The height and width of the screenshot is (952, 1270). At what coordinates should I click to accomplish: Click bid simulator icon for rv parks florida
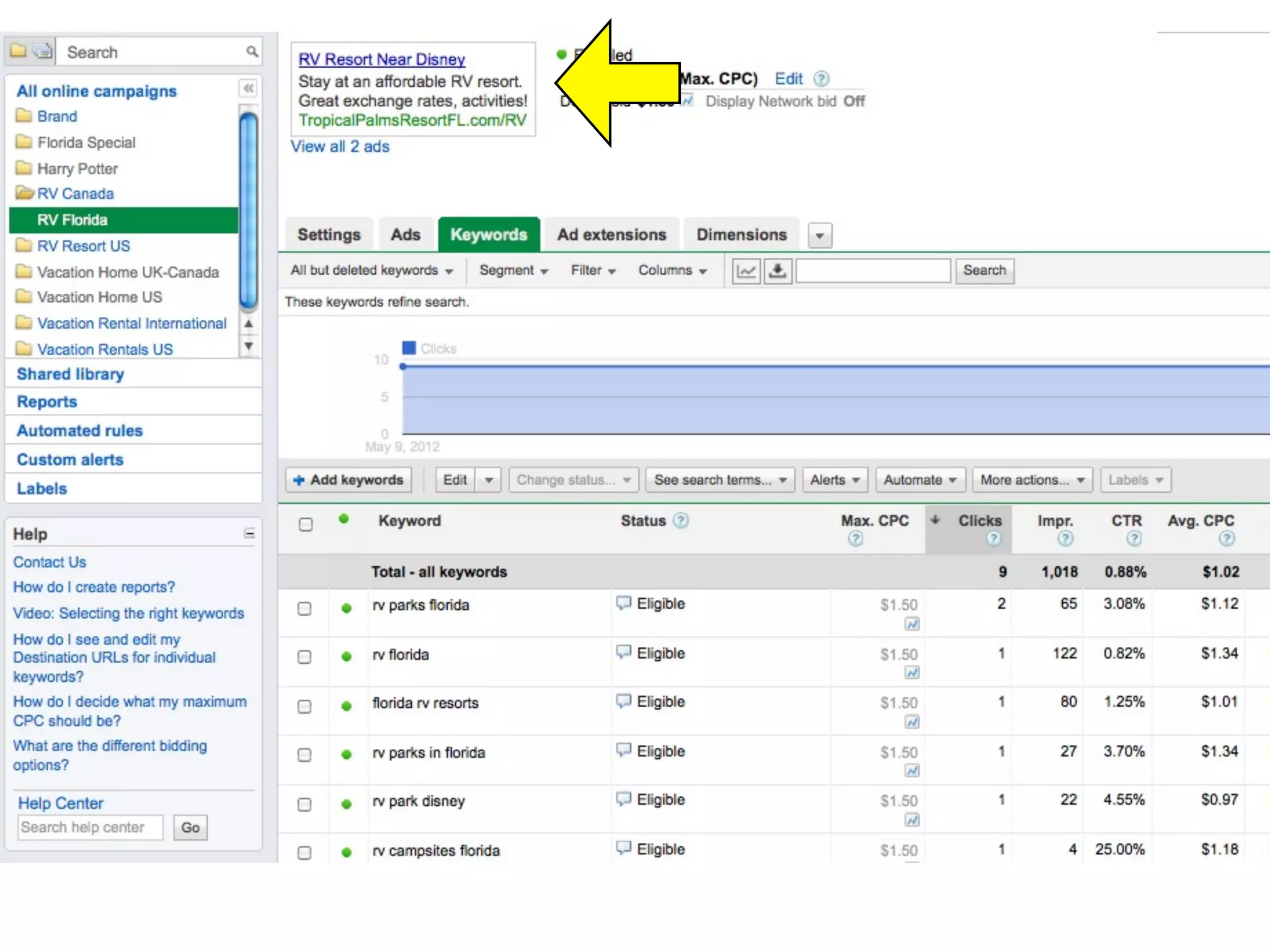[x=912, y=624]
